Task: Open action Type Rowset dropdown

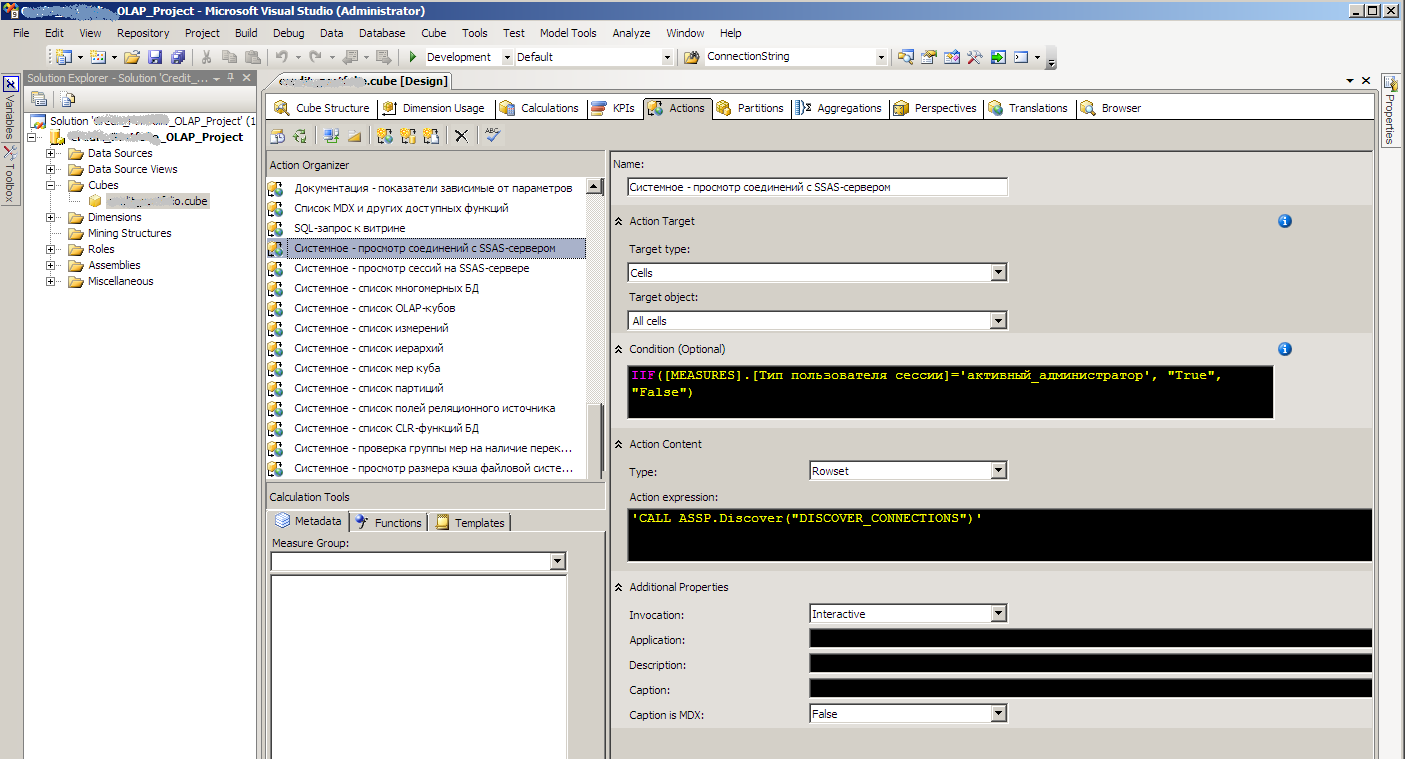Action: 998,471
